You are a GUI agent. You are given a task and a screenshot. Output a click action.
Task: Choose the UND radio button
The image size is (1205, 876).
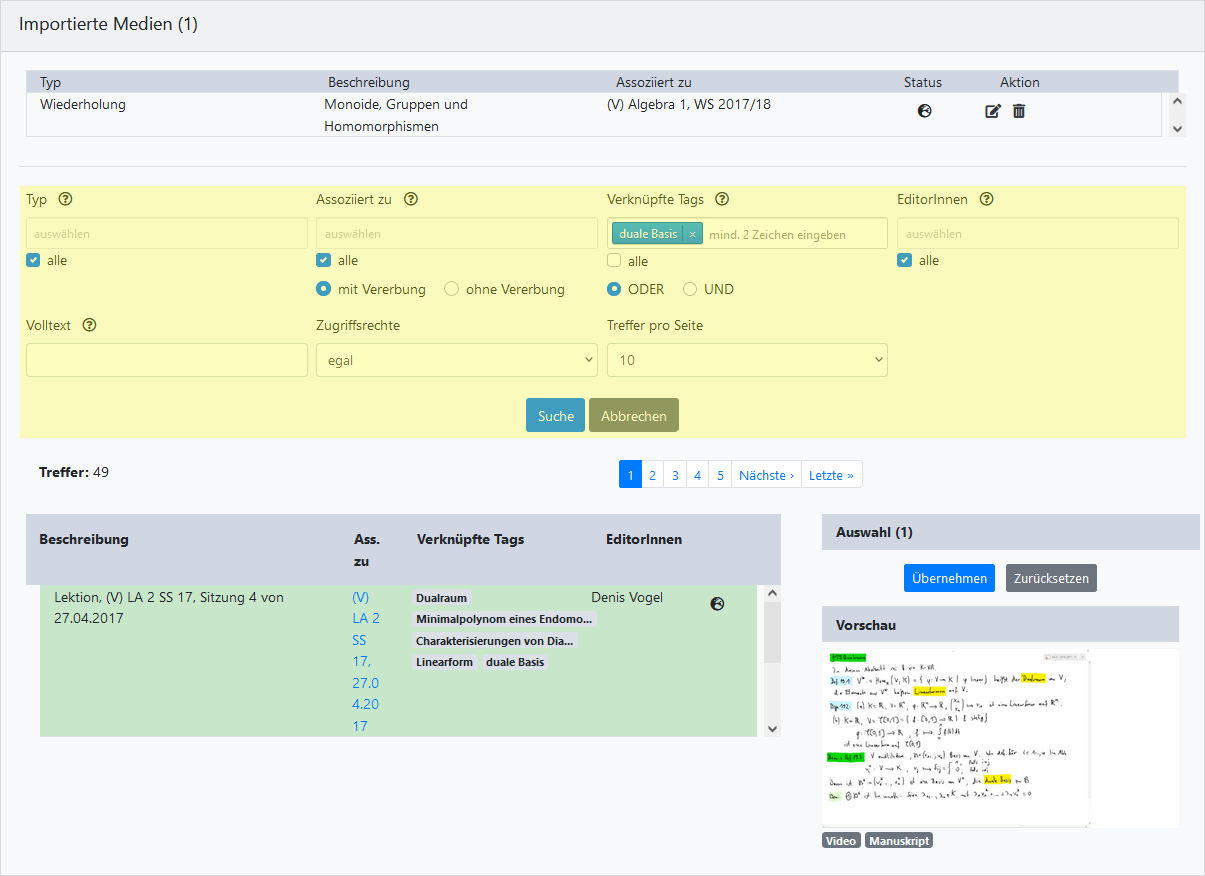690,289
